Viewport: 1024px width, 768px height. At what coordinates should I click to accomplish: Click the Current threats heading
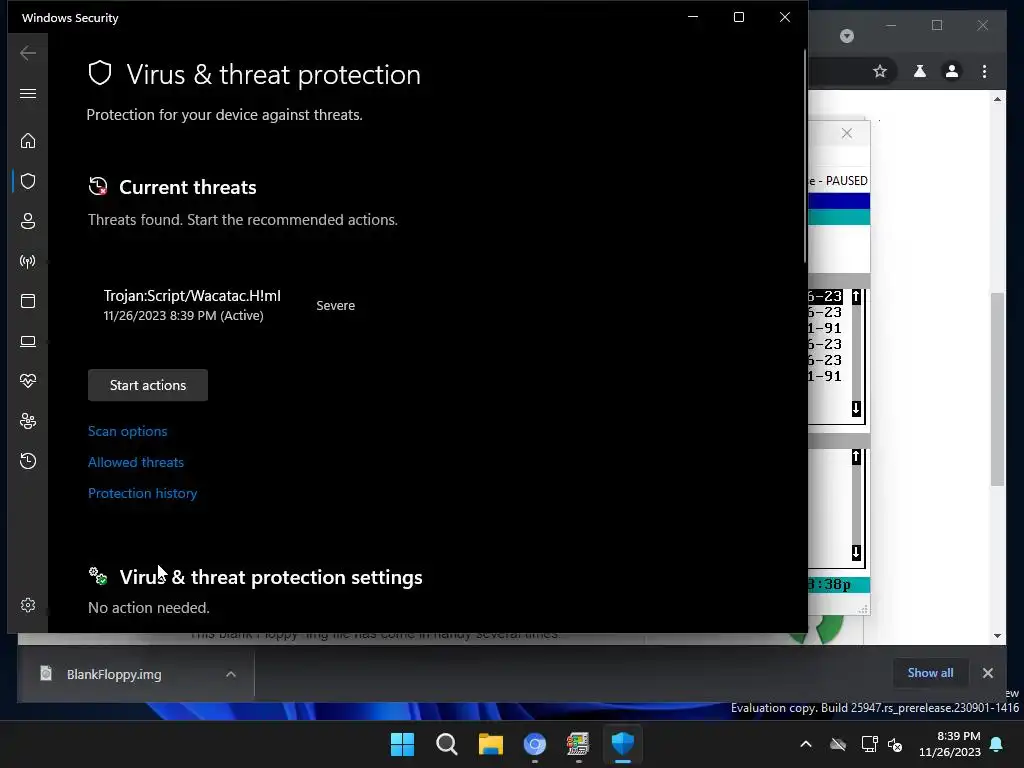point(187,187)
